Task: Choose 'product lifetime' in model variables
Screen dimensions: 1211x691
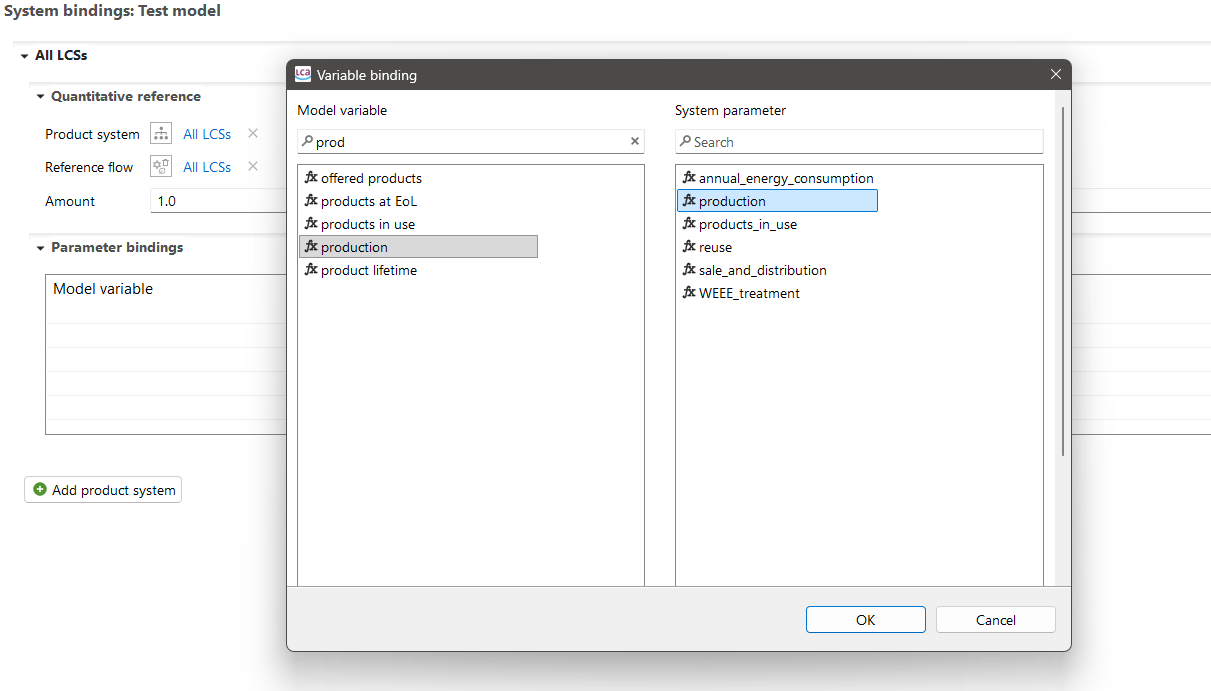Action: point(368,271)
